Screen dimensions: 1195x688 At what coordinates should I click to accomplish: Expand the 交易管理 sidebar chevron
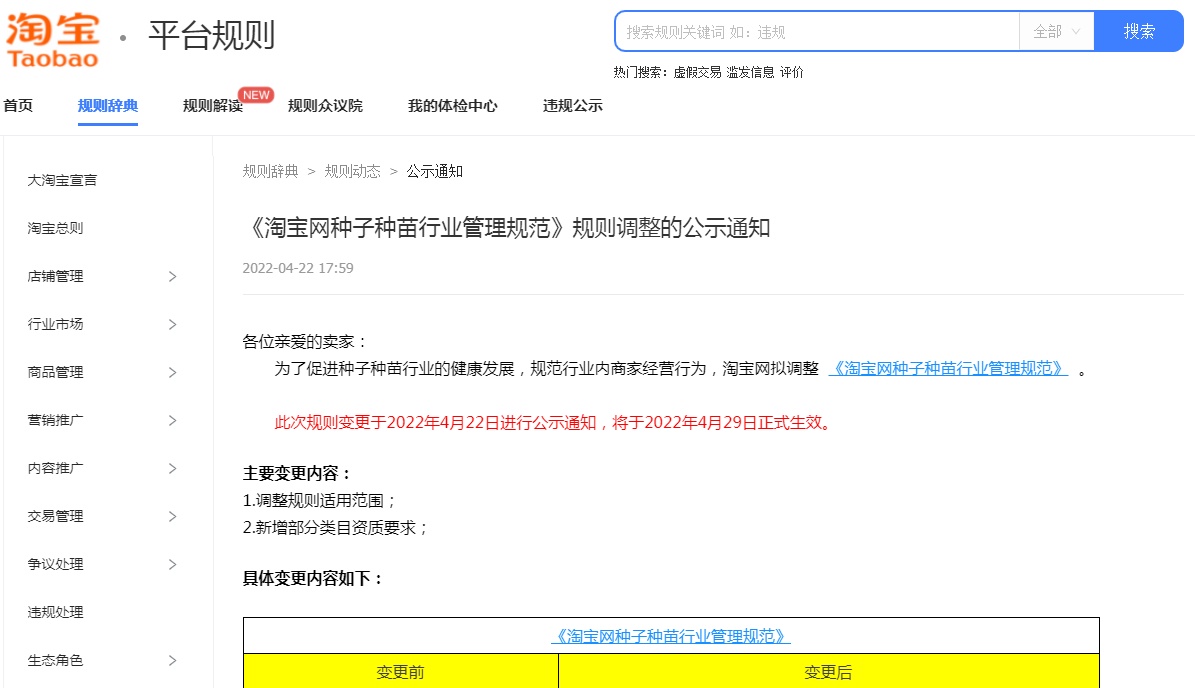pyautogui.click(x=172, y=517)
